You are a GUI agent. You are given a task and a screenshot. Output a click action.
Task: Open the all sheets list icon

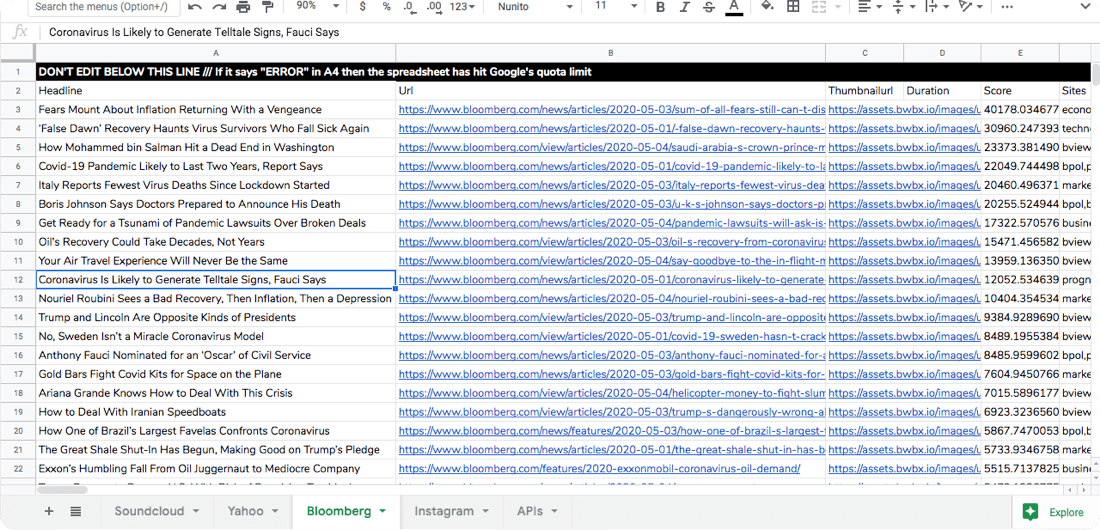[76, 511]
